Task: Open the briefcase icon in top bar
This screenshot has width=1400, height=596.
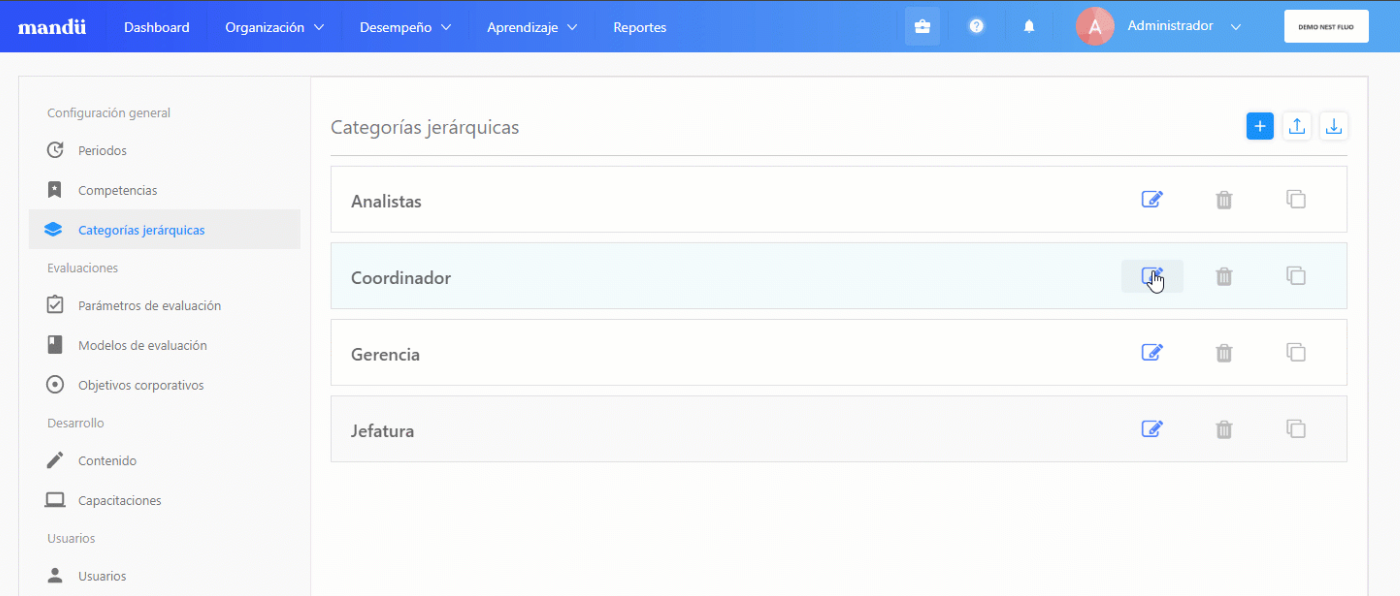Action: [x=922, y=27]
